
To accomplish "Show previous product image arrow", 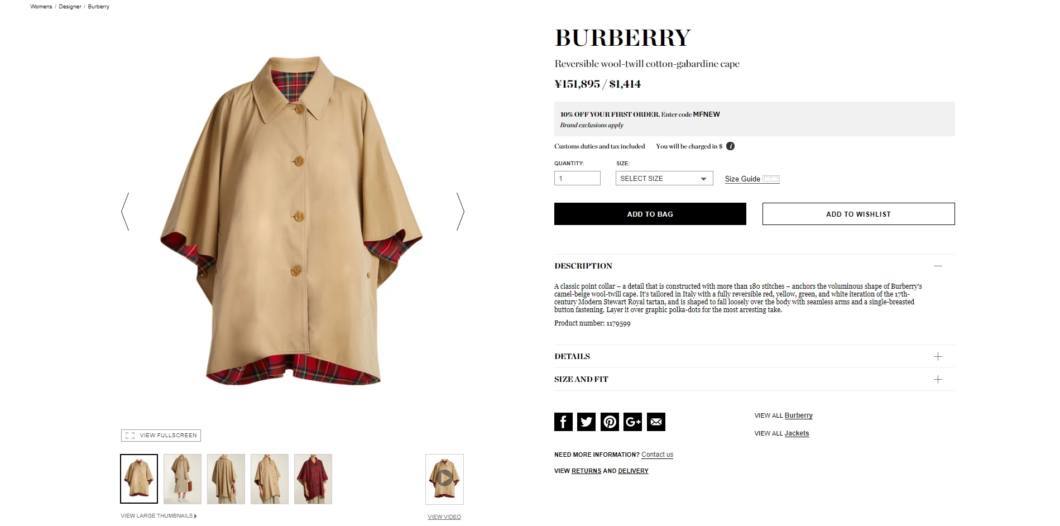I will tap(124, 212).
